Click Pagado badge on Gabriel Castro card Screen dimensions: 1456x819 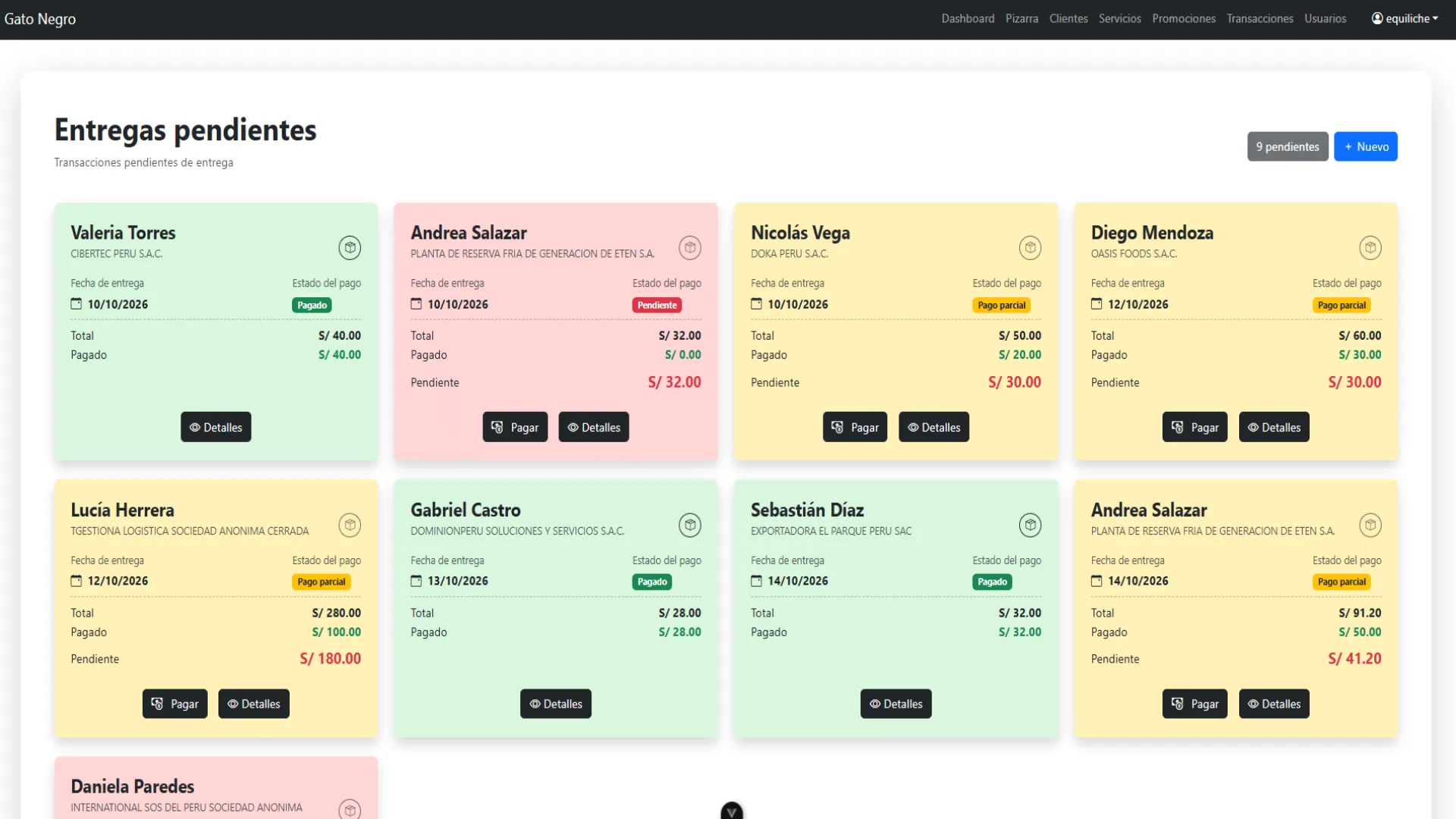[x=652, y=582]
